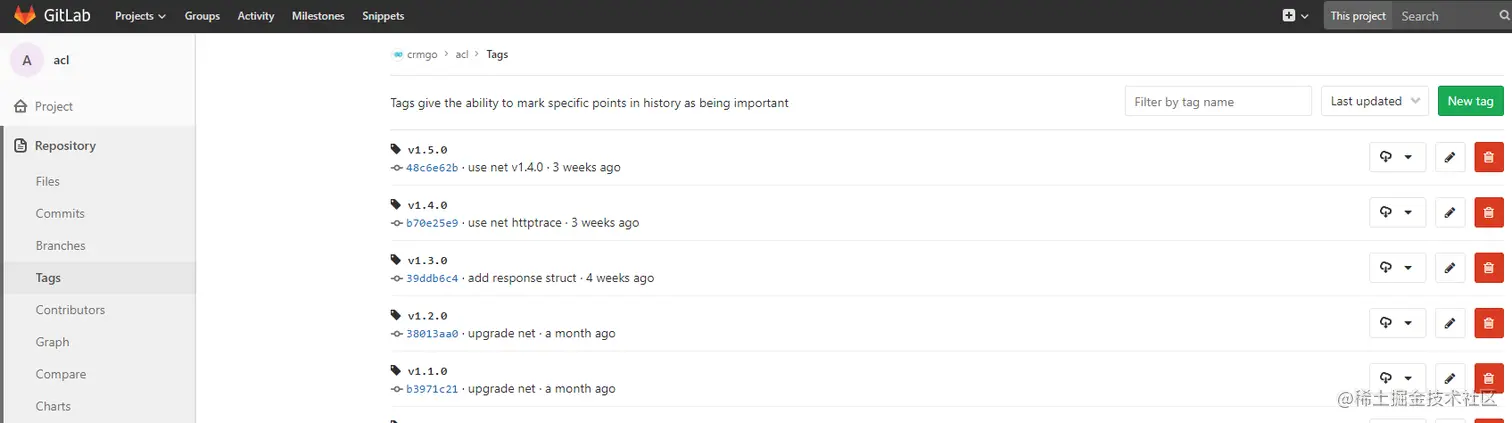1512x423 pixels.
Task: Open the Projects dropdown menu
Action: pos(140,16)
